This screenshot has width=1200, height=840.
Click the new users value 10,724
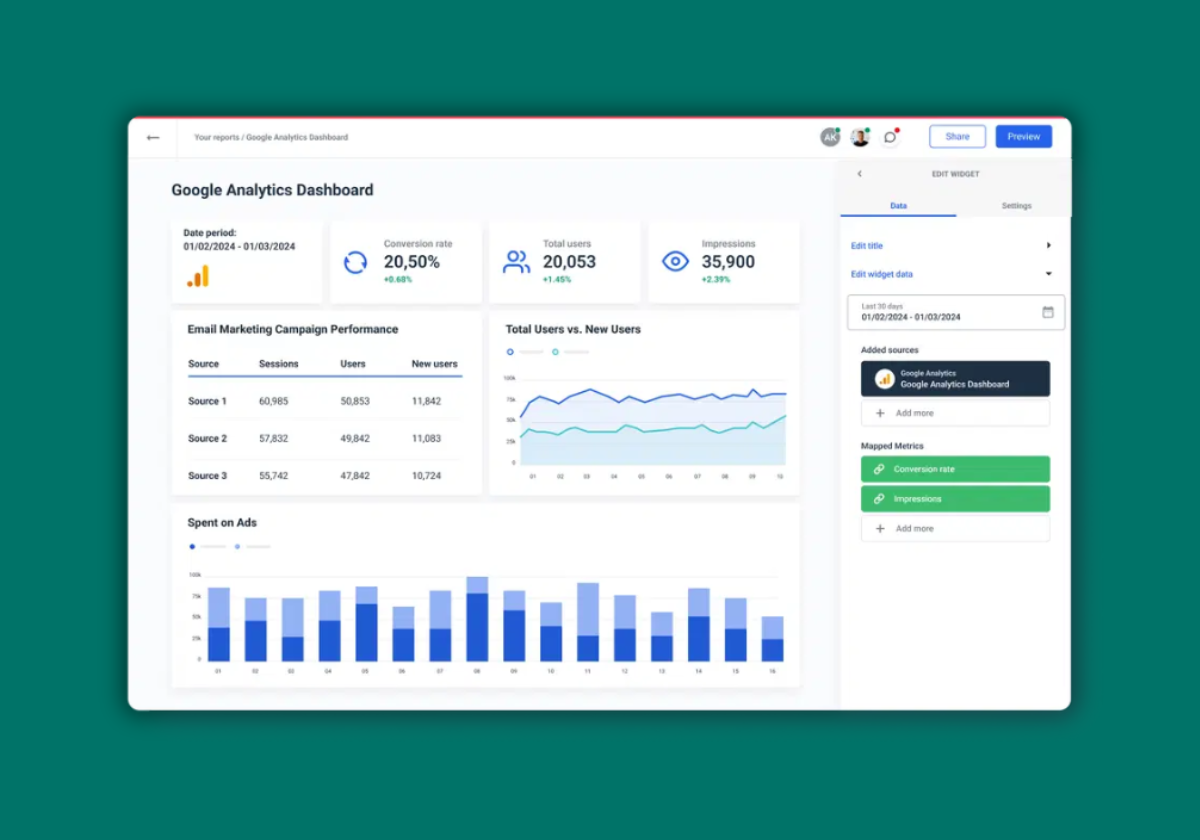click(x=426, y=476)
